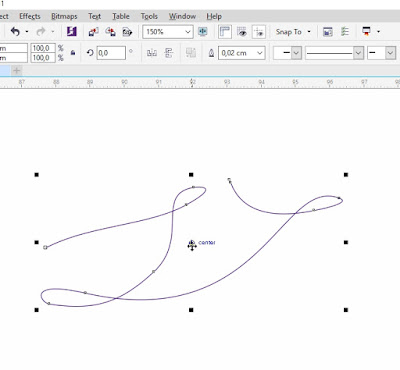400x370 pixels.
Task: Open the undo history dropdown arrow
Action: [27, 32]
